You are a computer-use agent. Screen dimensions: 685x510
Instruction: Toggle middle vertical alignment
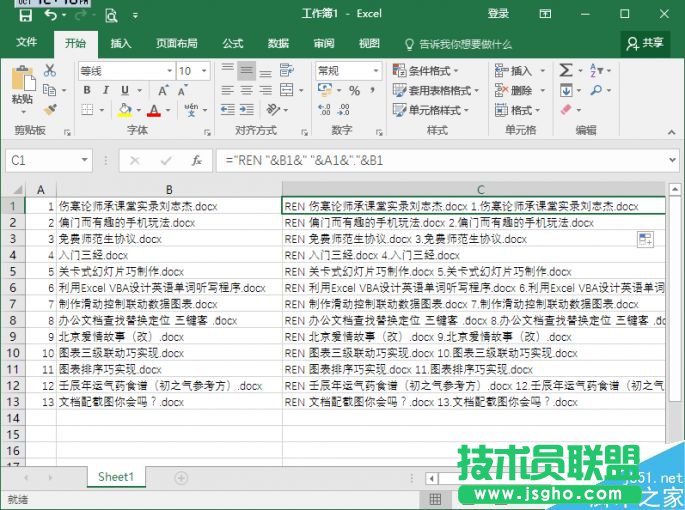[x=246, y=70]
